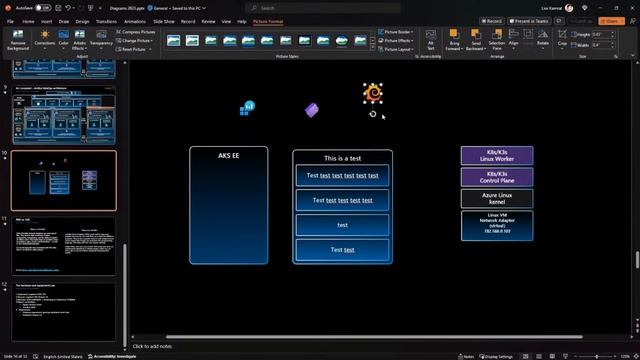640x360 pixels.
Task: Expand the Reset Picture dropdown arrow
Action: click(150, 49)
